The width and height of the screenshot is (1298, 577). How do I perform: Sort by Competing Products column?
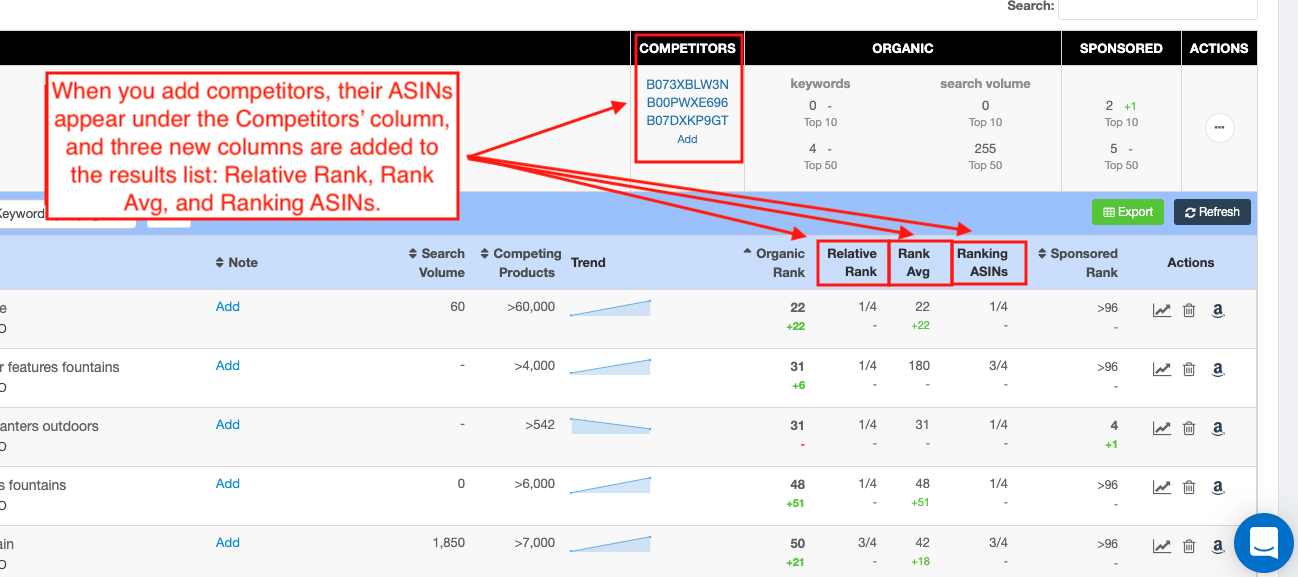520,263
